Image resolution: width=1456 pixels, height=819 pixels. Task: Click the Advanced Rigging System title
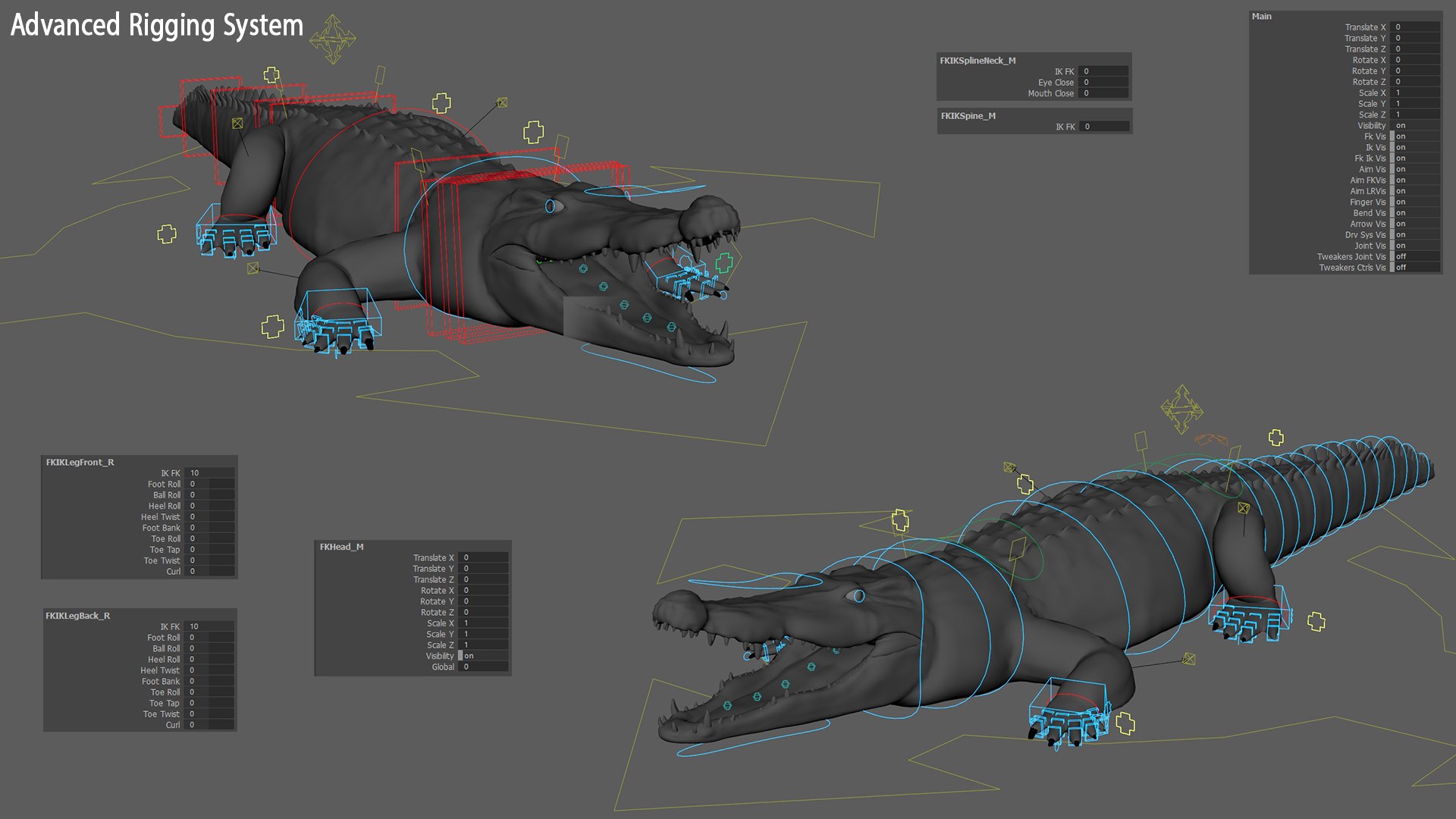coord(157,25)
